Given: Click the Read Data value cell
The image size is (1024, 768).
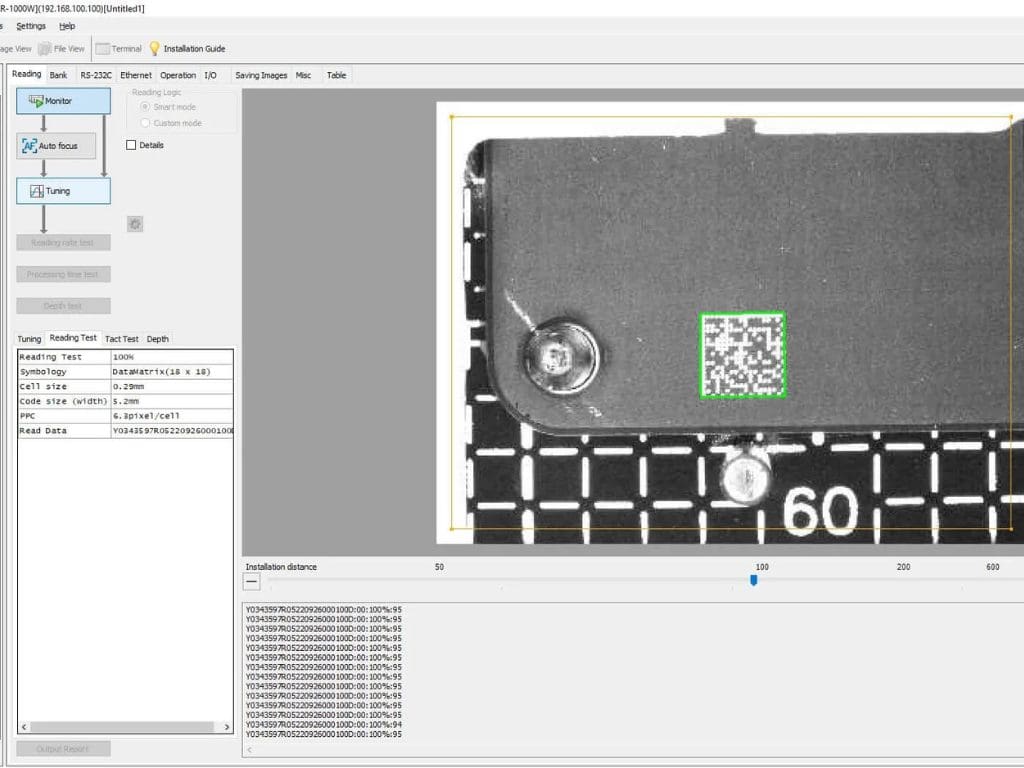Looking at the screenshot, I should pyautogui.click(x=172, y=431).
